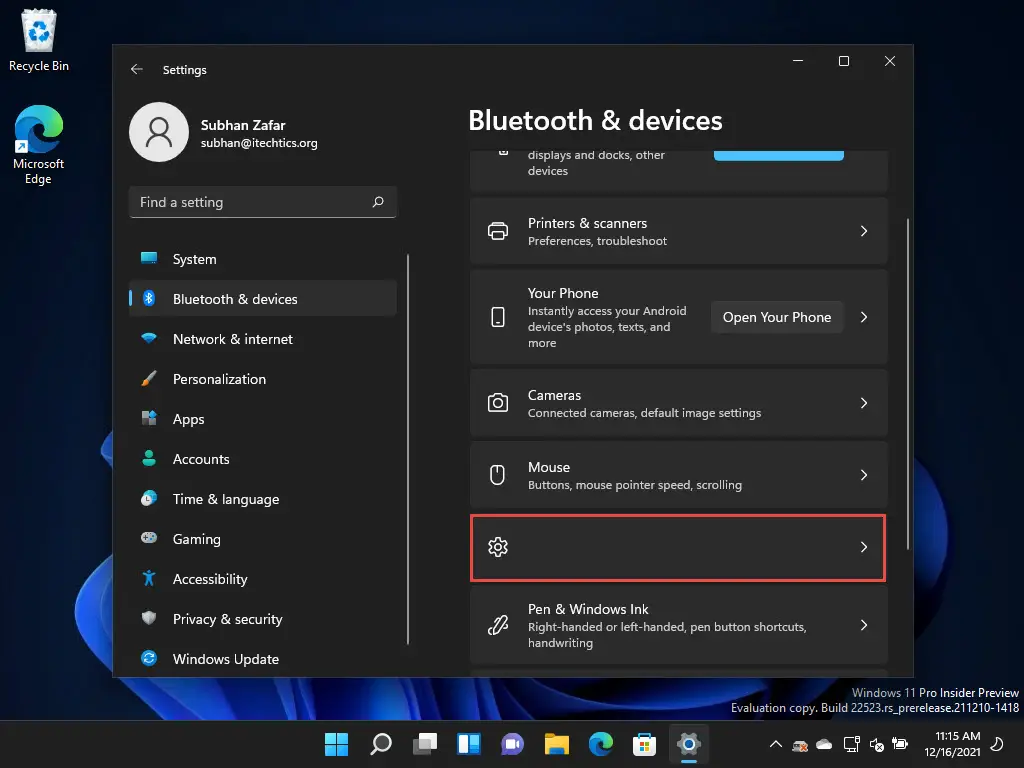Click the user profile avatar
Viewport: 1024px width, 768px height.
click(x=159, y=132)
